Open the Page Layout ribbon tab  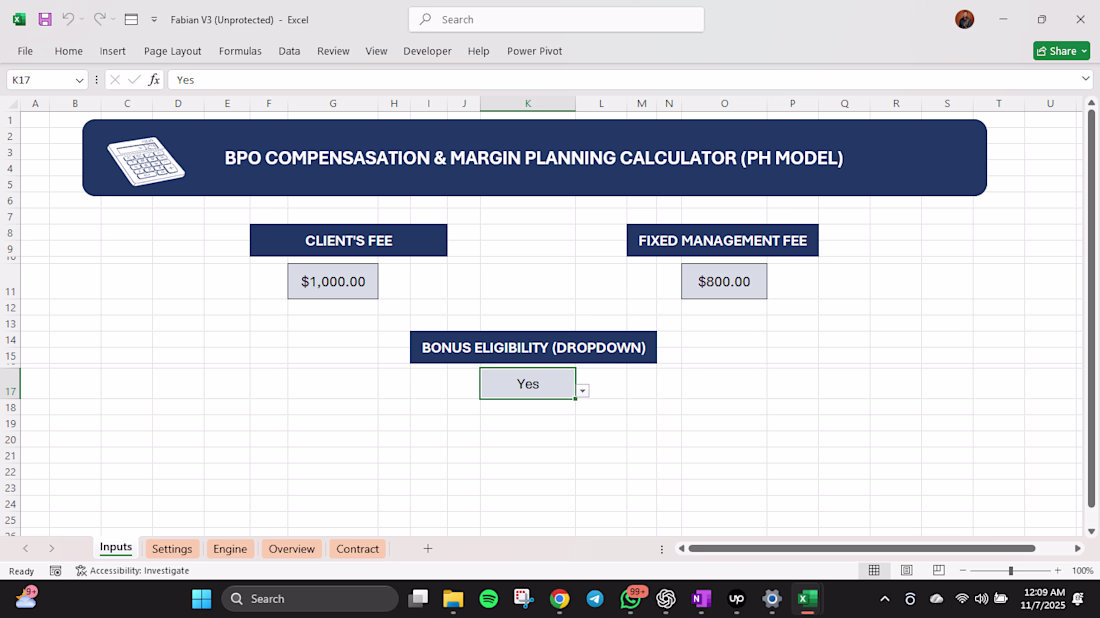tap(173, 51)
